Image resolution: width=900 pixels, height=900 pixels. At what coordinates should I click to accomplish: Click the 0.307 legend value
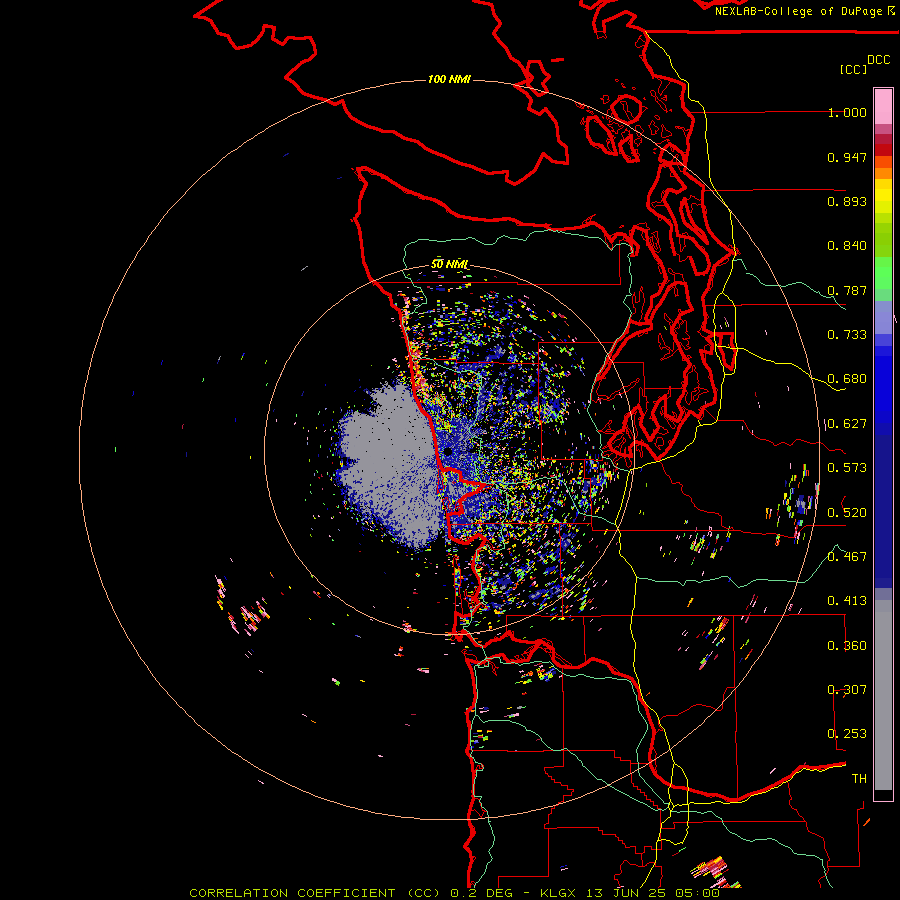[x=847, y=690]
